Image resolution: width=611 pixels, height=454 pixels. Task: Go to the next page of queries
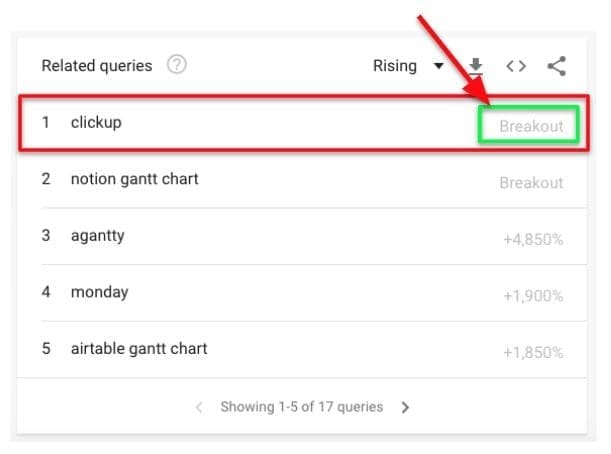[x=405, y=407]
